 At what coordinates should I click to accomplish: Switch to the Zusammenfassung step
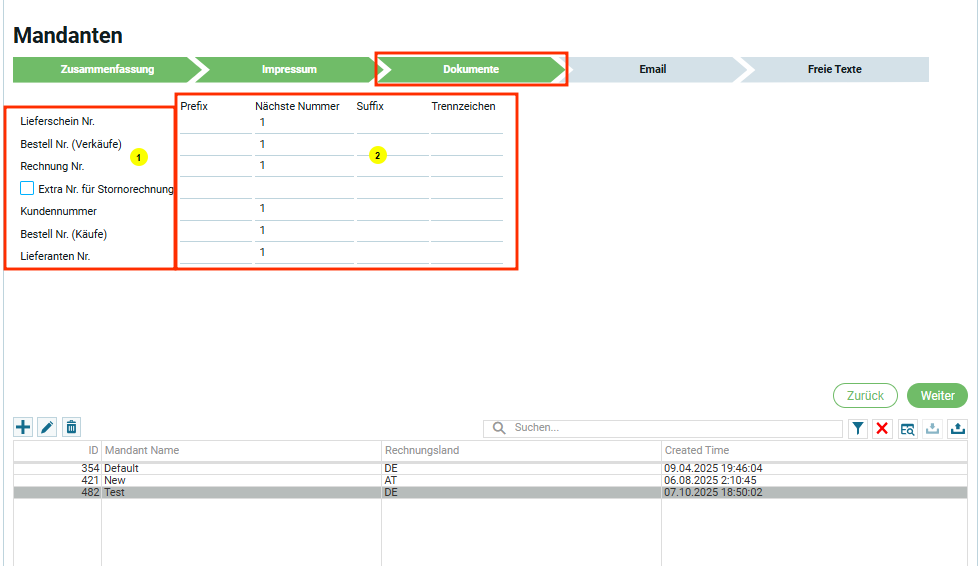pyautogui.click(x=106, y=69)
